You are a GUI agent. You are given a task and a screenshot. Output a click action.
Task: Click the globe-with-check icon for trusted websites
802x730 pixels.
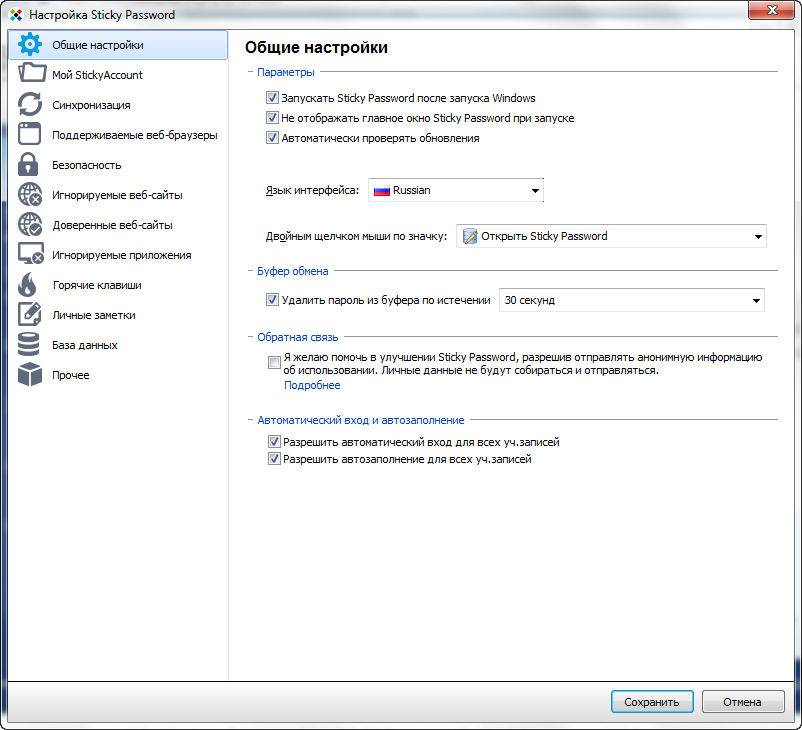click(30, 225)
